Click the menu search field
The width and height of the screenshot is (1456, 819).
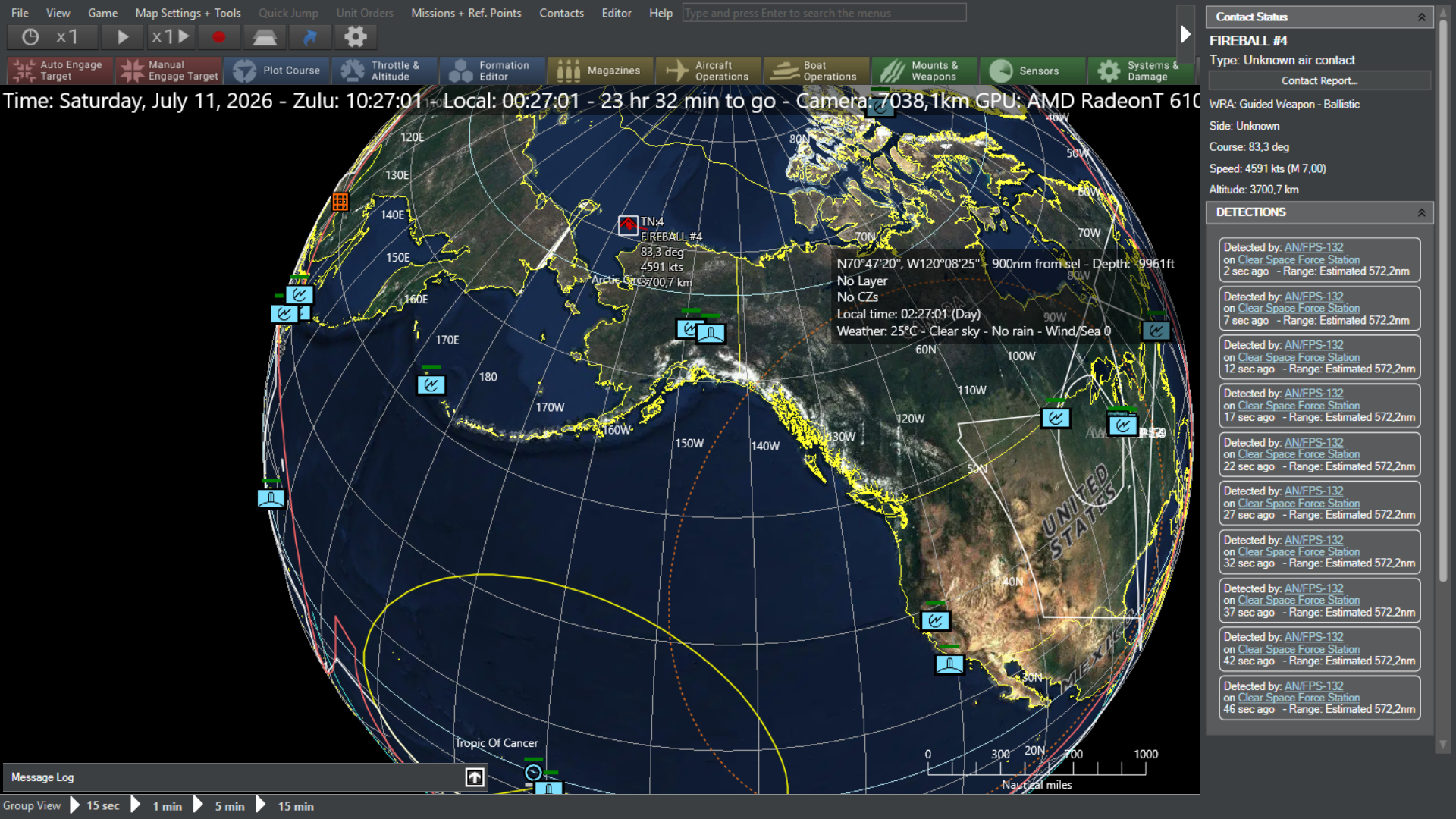[824, 13]
